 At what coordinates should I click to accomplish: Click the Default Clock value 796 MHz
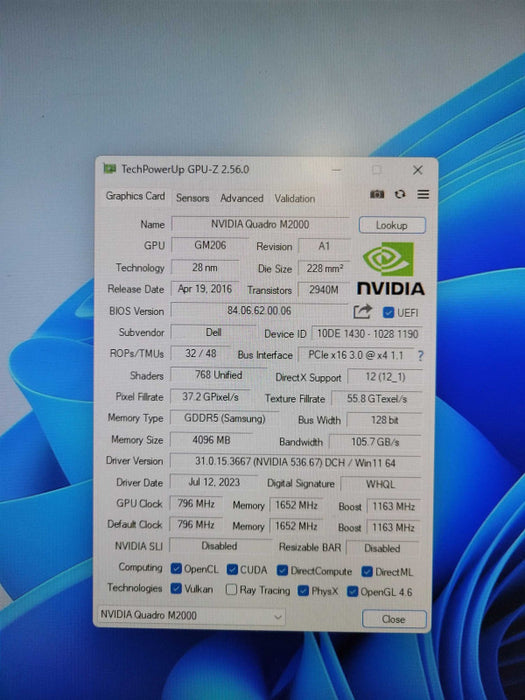point(196,524)
